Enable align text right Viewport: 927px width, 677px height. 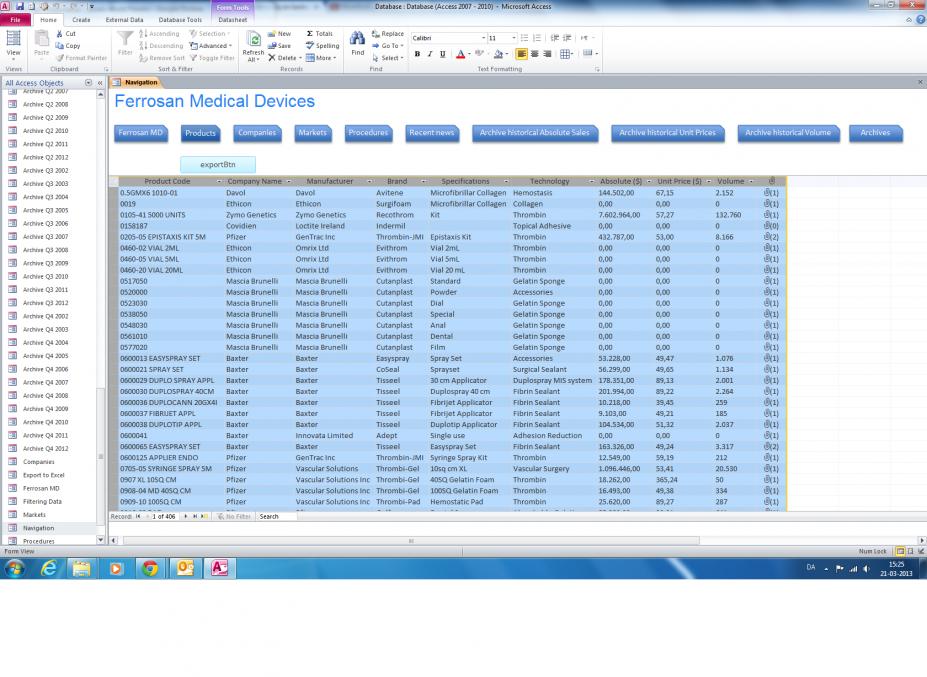[547, 54]
